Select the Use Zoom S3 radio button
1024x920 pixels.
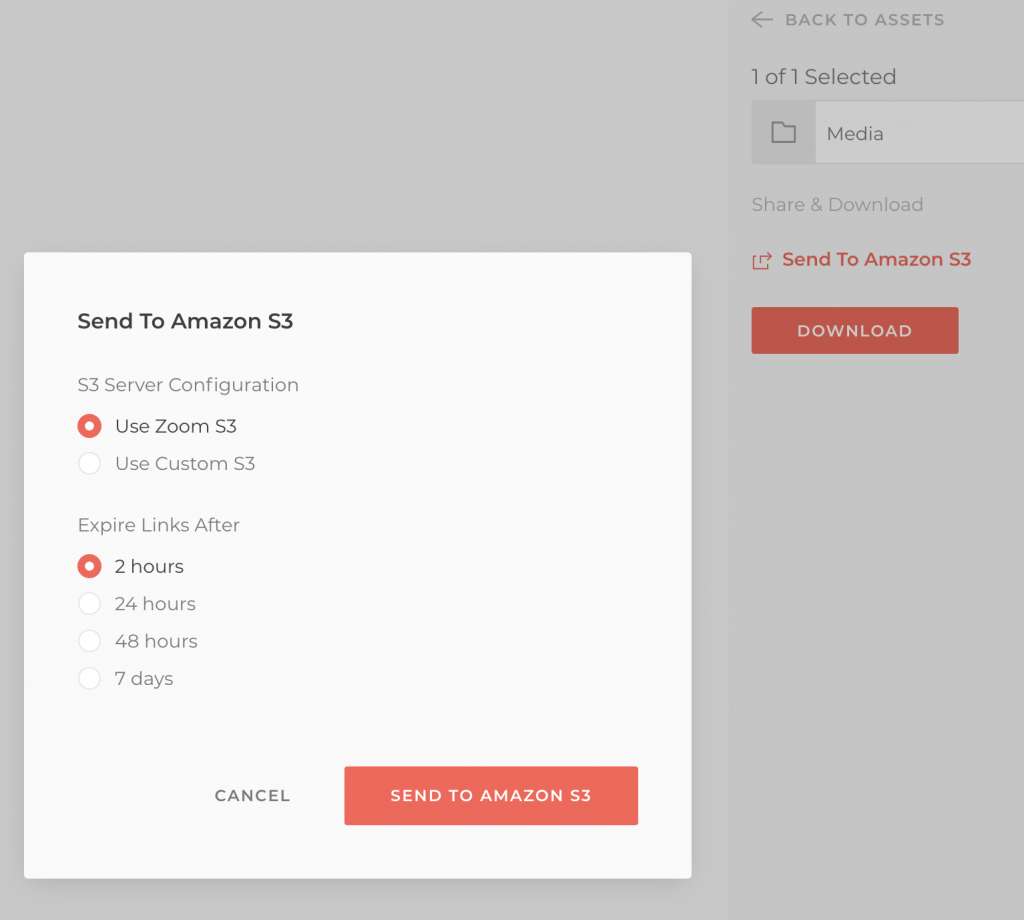(x=89, y=426)
